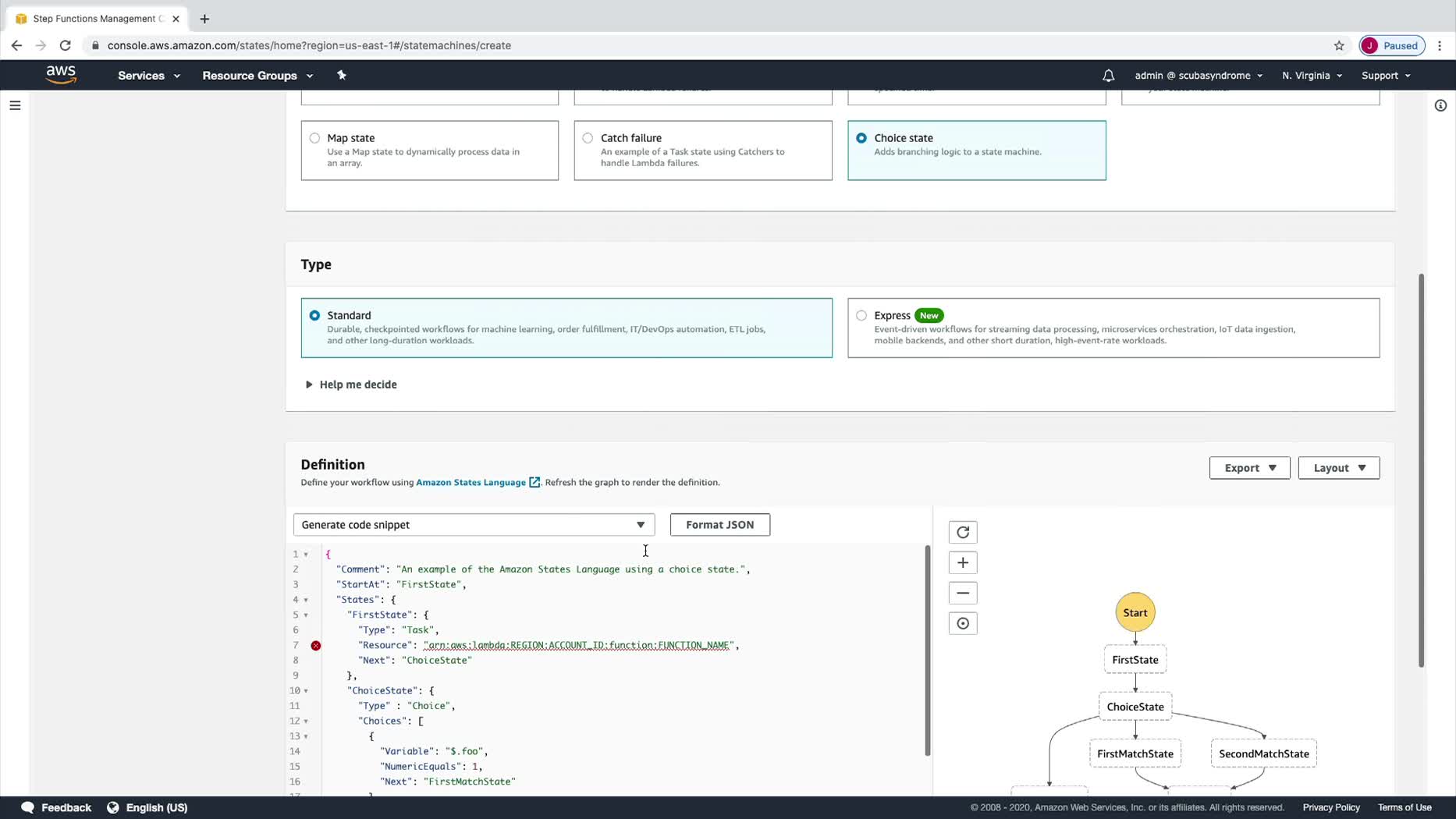This screenshot has height=819, width=1456.
Task: Click the "Comment" line in the editor
Action: [543, 569]
